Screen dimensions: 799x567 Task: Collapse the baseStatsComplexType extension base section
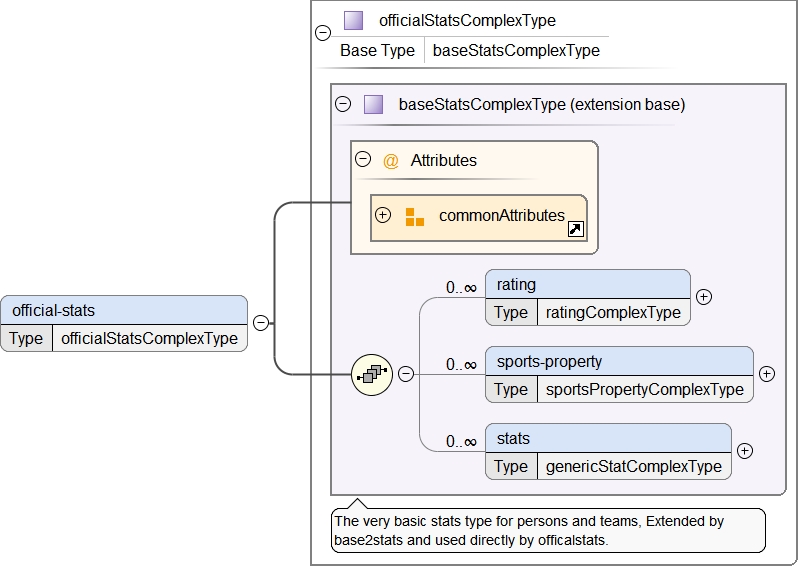tap(343, 104)
